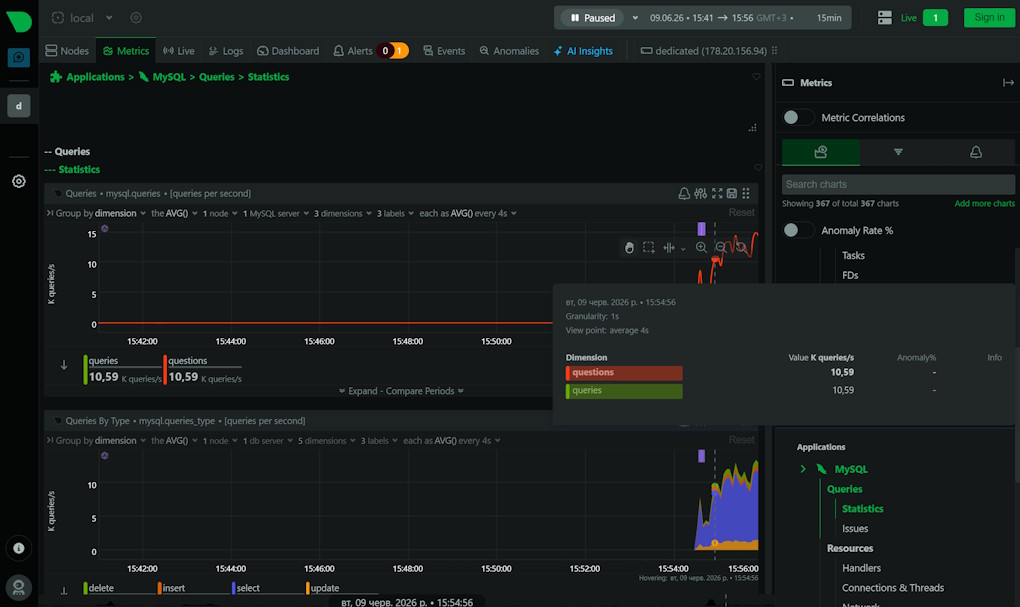Open the alerts bell tab in Metrics panel
The image size is (1020, 607).
976,152
